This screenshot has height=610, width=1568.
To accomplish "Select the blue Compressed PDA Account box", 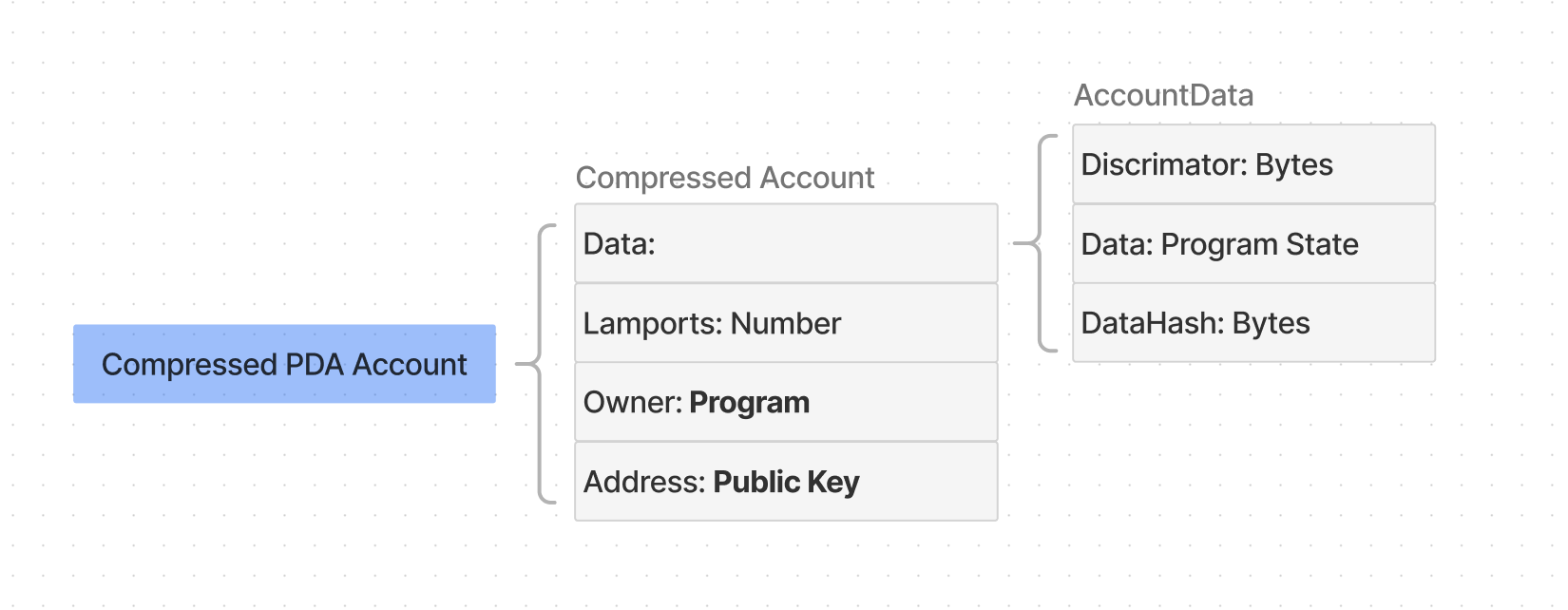I will [x=284, y=364].
